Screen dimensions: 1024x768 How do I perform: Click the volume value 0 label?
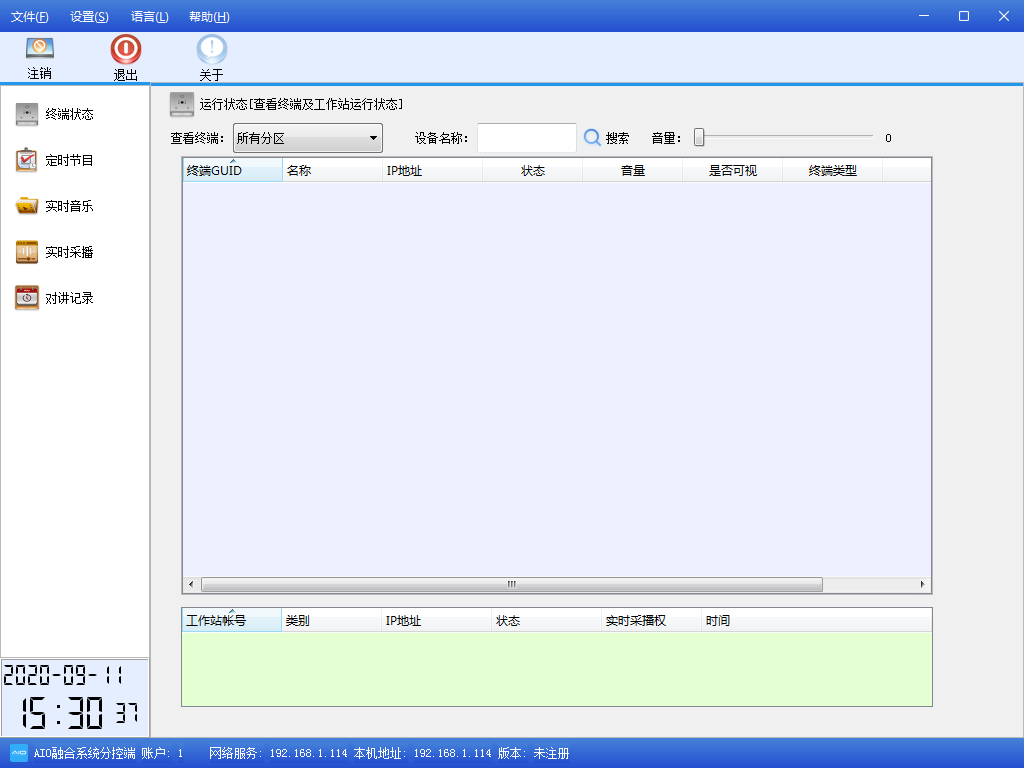coord(888,138)
